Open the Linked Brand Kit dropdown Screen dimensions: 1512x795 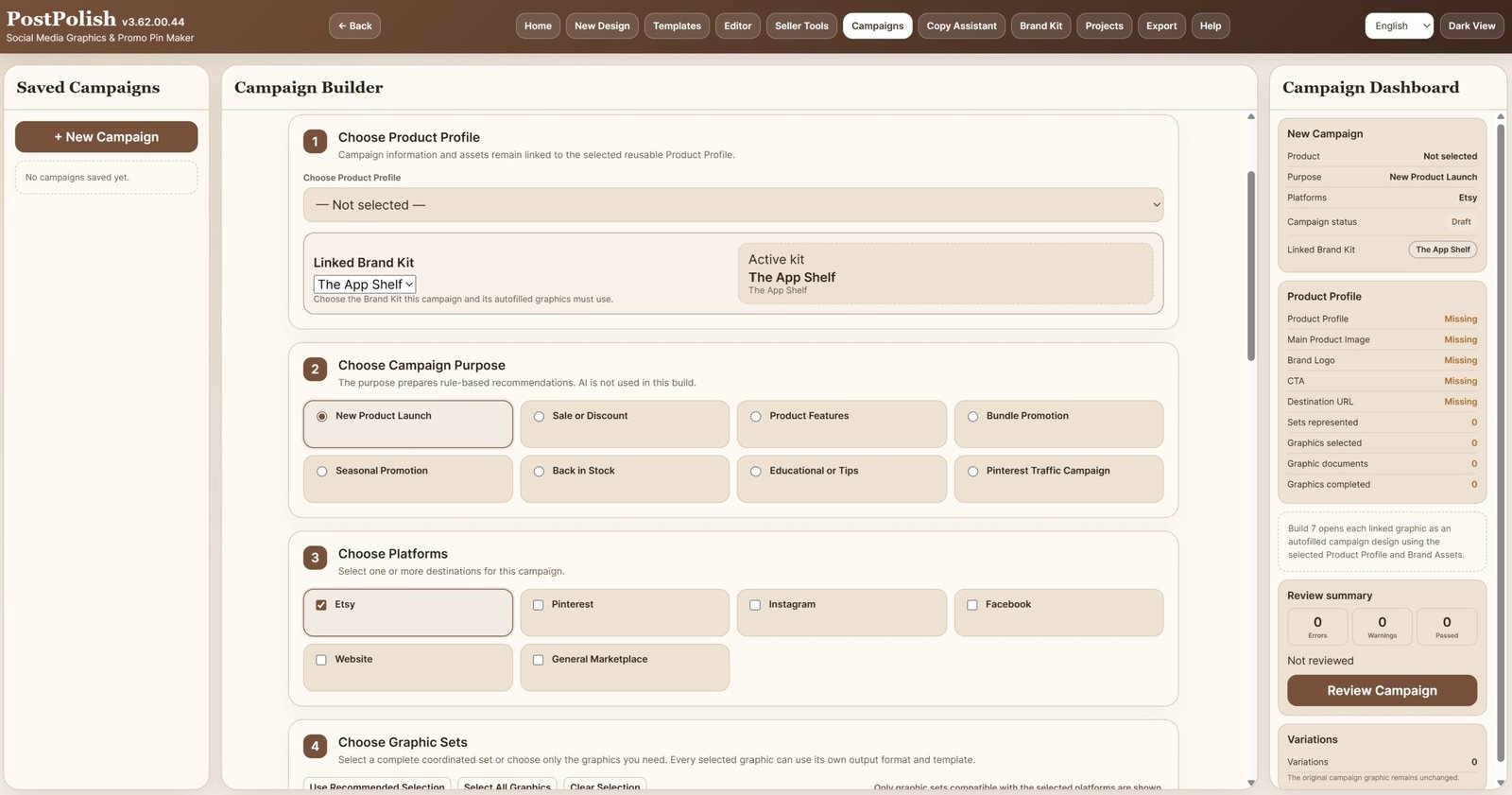(x=365, y=285)
